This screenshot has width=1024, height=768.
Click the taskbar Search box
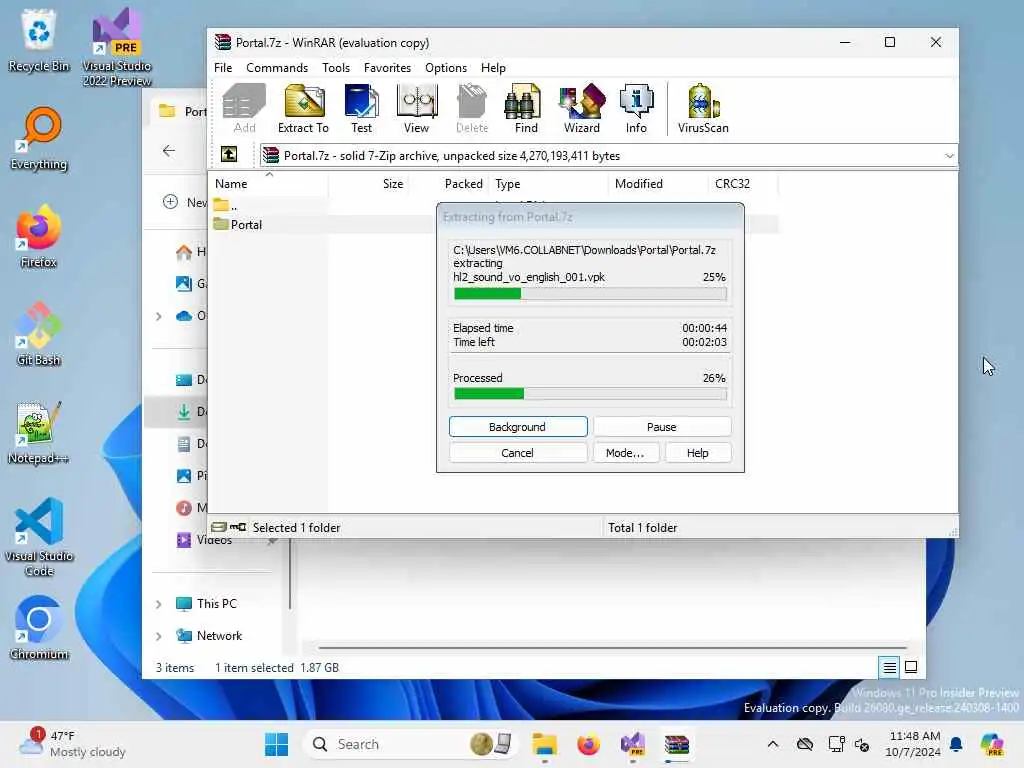pos(410,744)
